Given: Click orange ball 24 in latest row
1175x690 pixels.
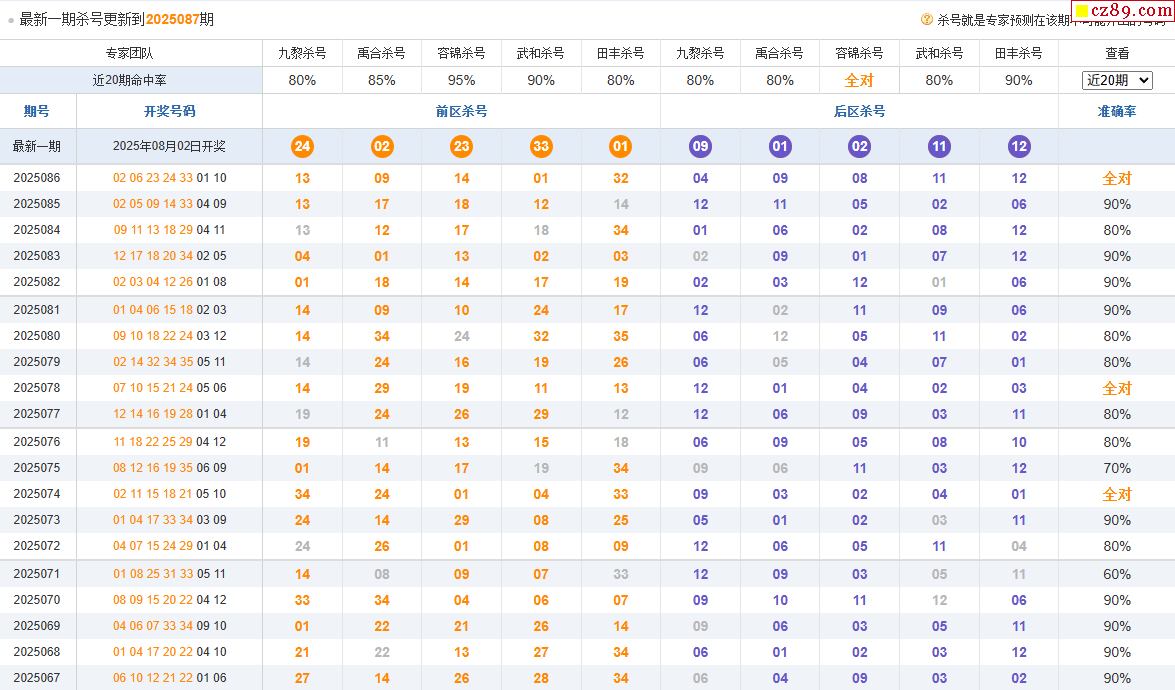Looking at the screenshot, I should point(302,146).
